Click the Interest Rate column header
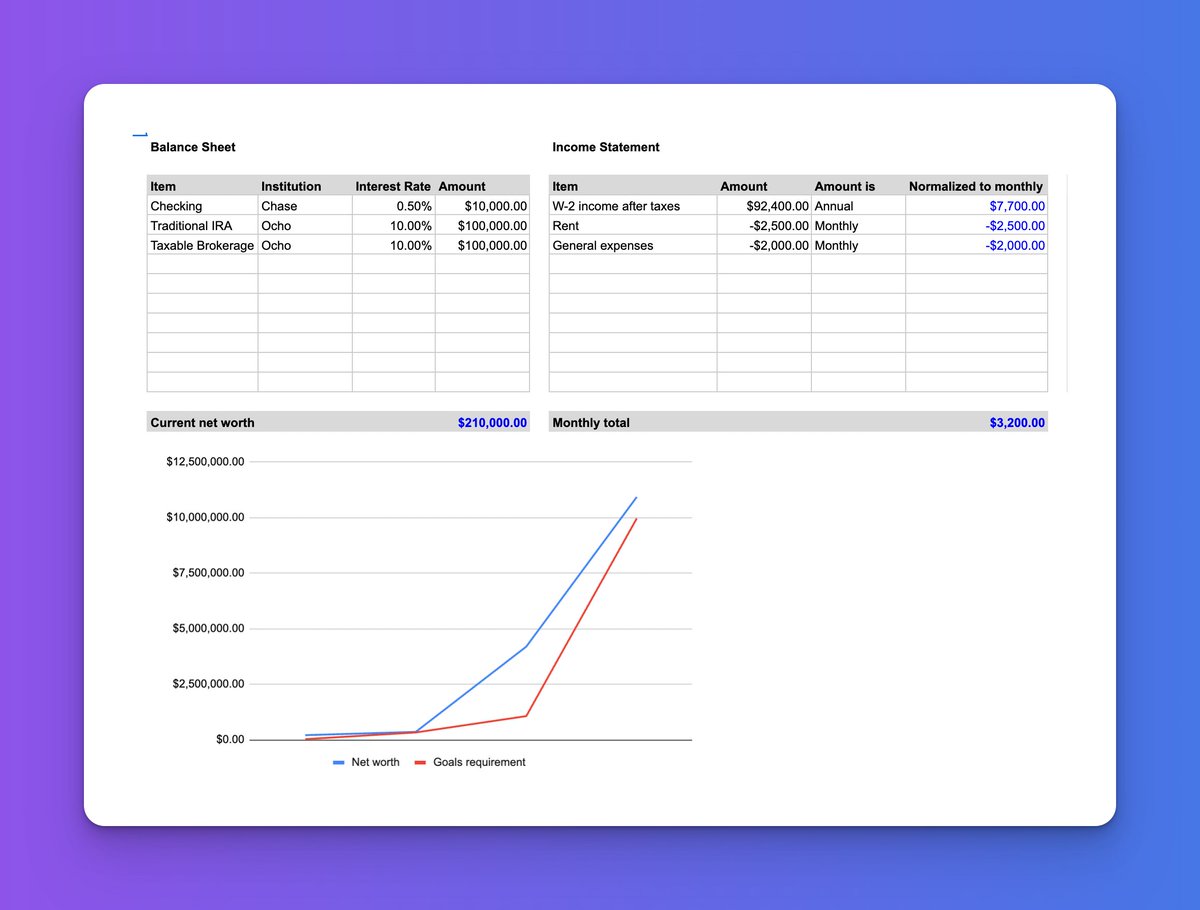Image resolution: width=1200 pixels, height=910 pixels. coord(393,186)
